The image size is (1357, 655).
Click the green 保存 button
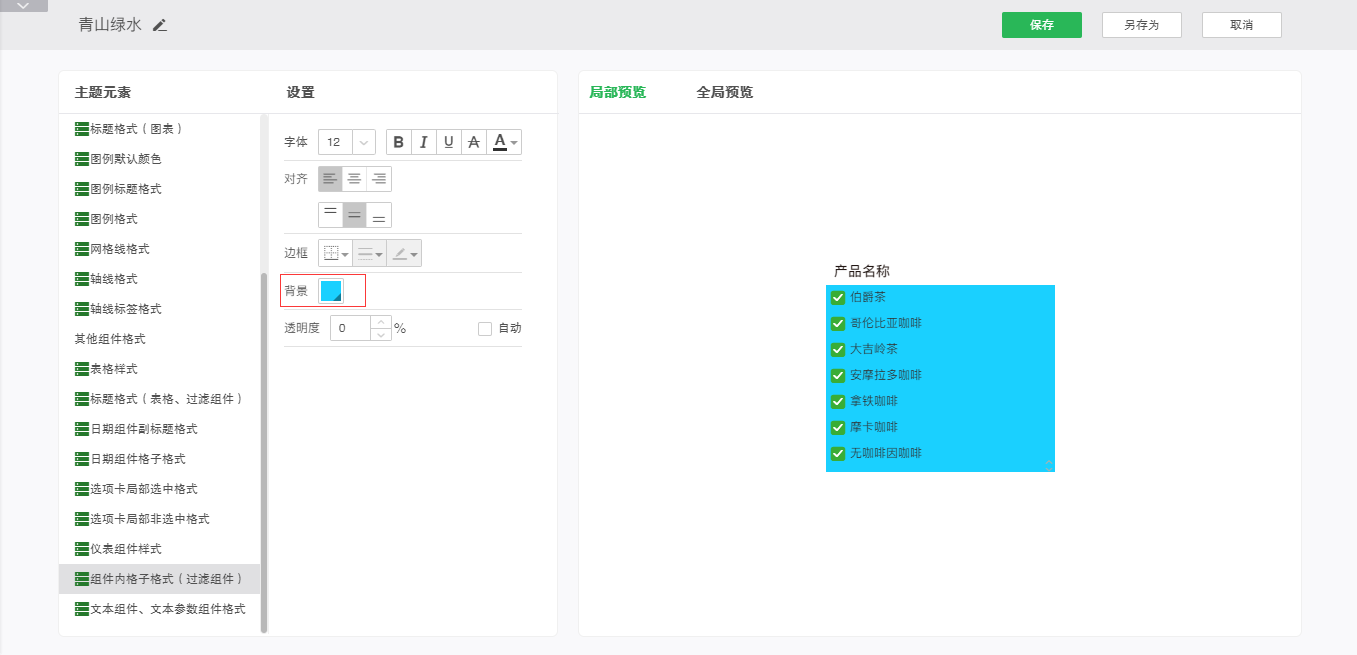tap(1041, 25)
